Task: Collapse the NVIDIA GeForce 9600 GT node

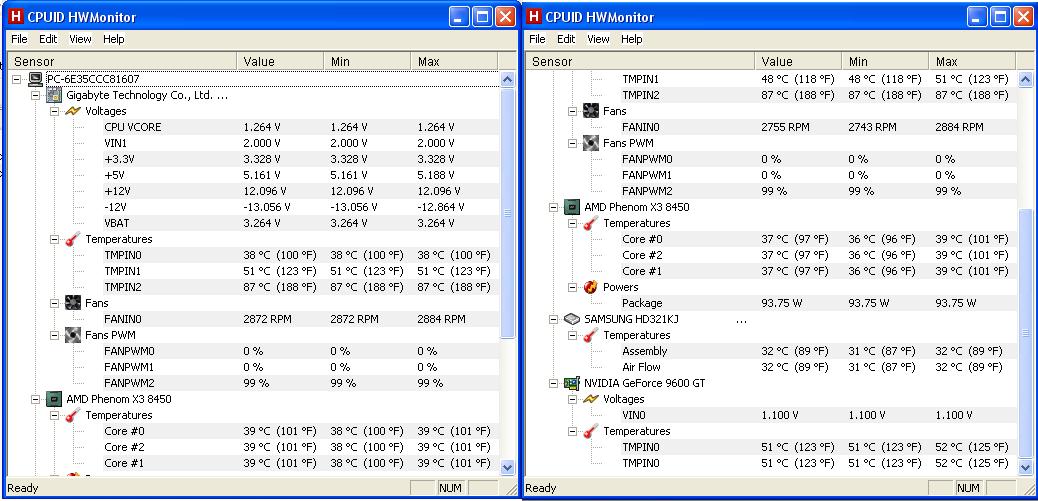Action: click(553, 383)
